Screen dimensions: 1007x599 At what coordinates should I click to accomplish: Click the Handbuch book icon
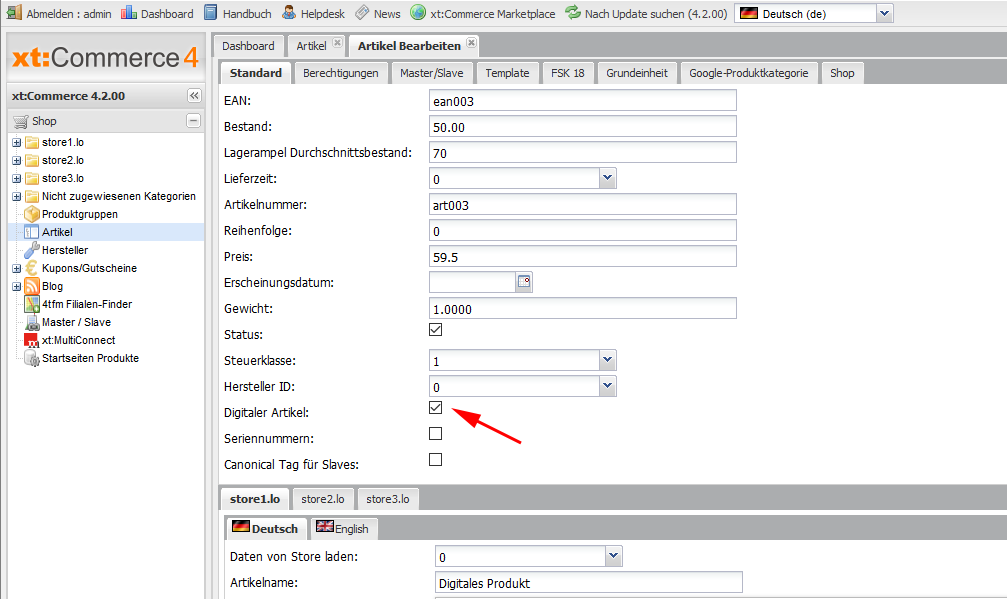211,13
